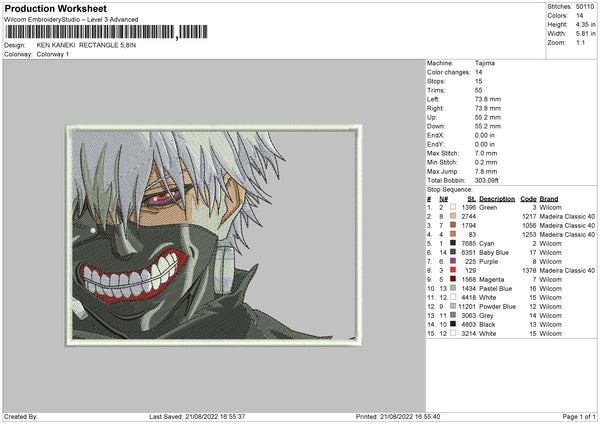Click design name KEN KANEKI RECTANGLE 5,8IN
The height and width of the screenshot is (424, 600).
click(86, 45)
